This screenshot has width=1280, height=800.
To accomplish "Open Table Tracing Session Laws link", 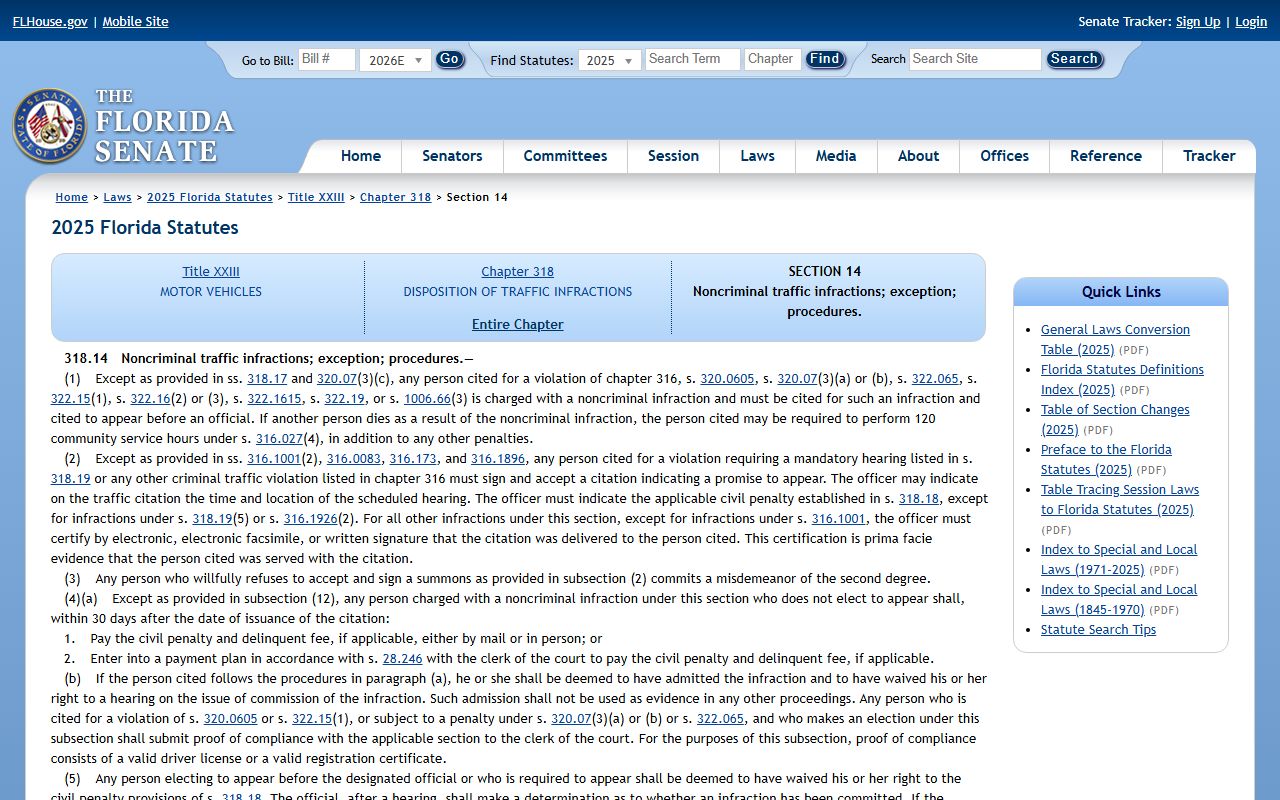I will (x=1120, y=499).
